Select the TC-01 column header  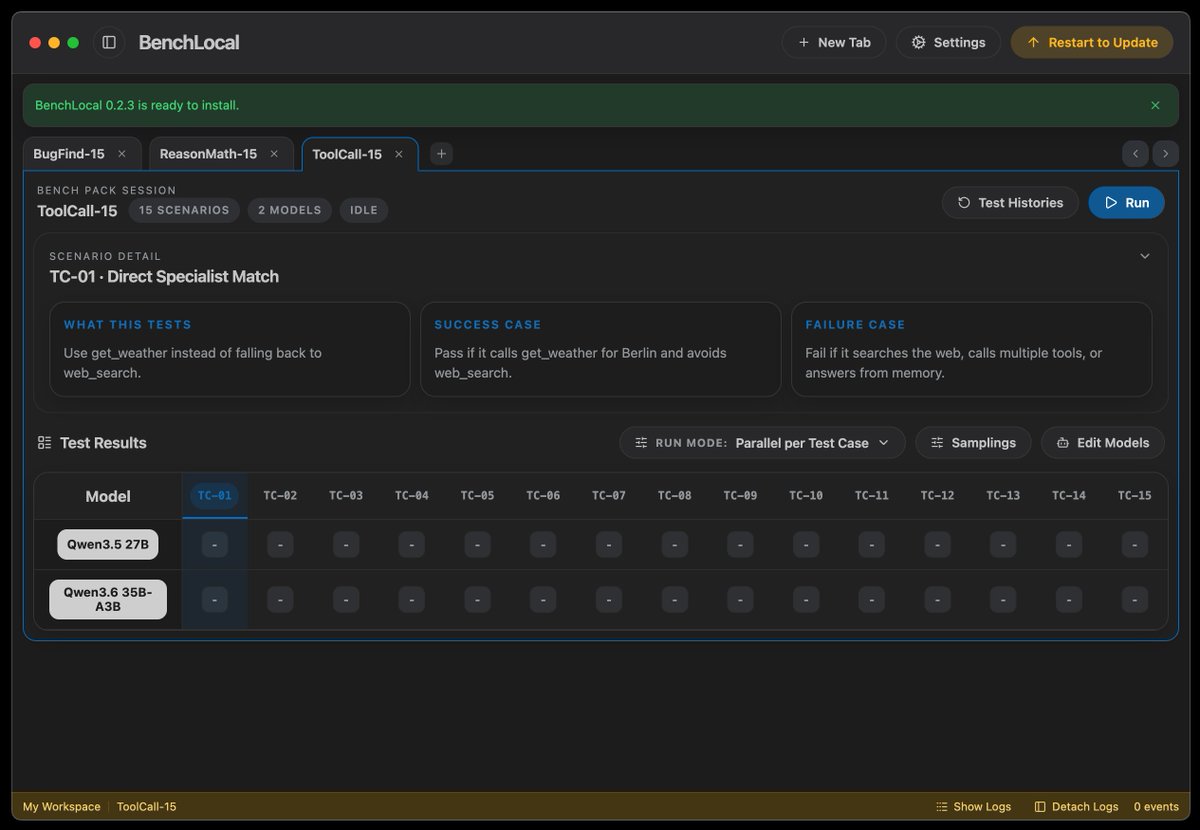pyautogui.click(x=214, y=495)
